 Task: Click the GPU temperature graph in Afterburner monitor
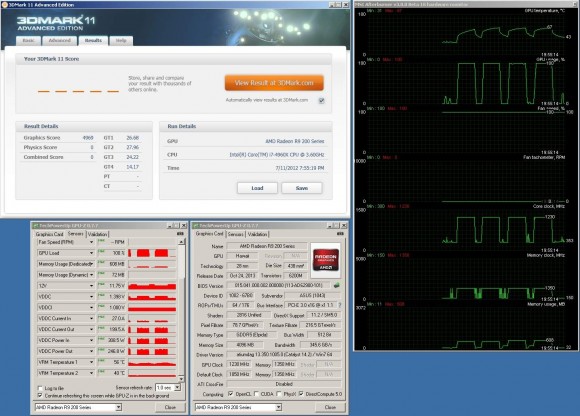pyautogui.click(x=466, y=34)
